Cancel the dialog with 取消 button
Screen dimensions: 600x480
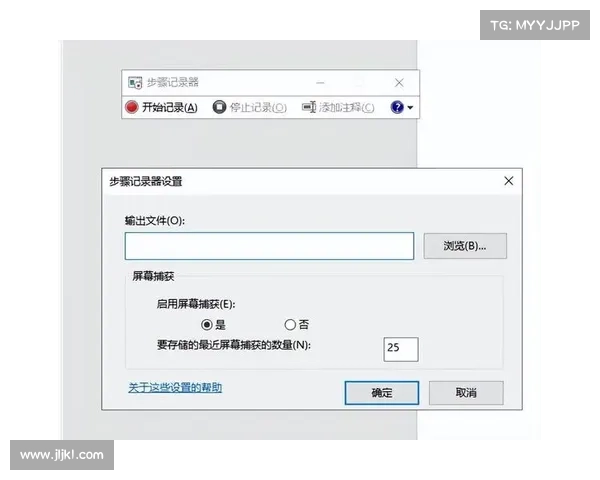tap(466, 393)
